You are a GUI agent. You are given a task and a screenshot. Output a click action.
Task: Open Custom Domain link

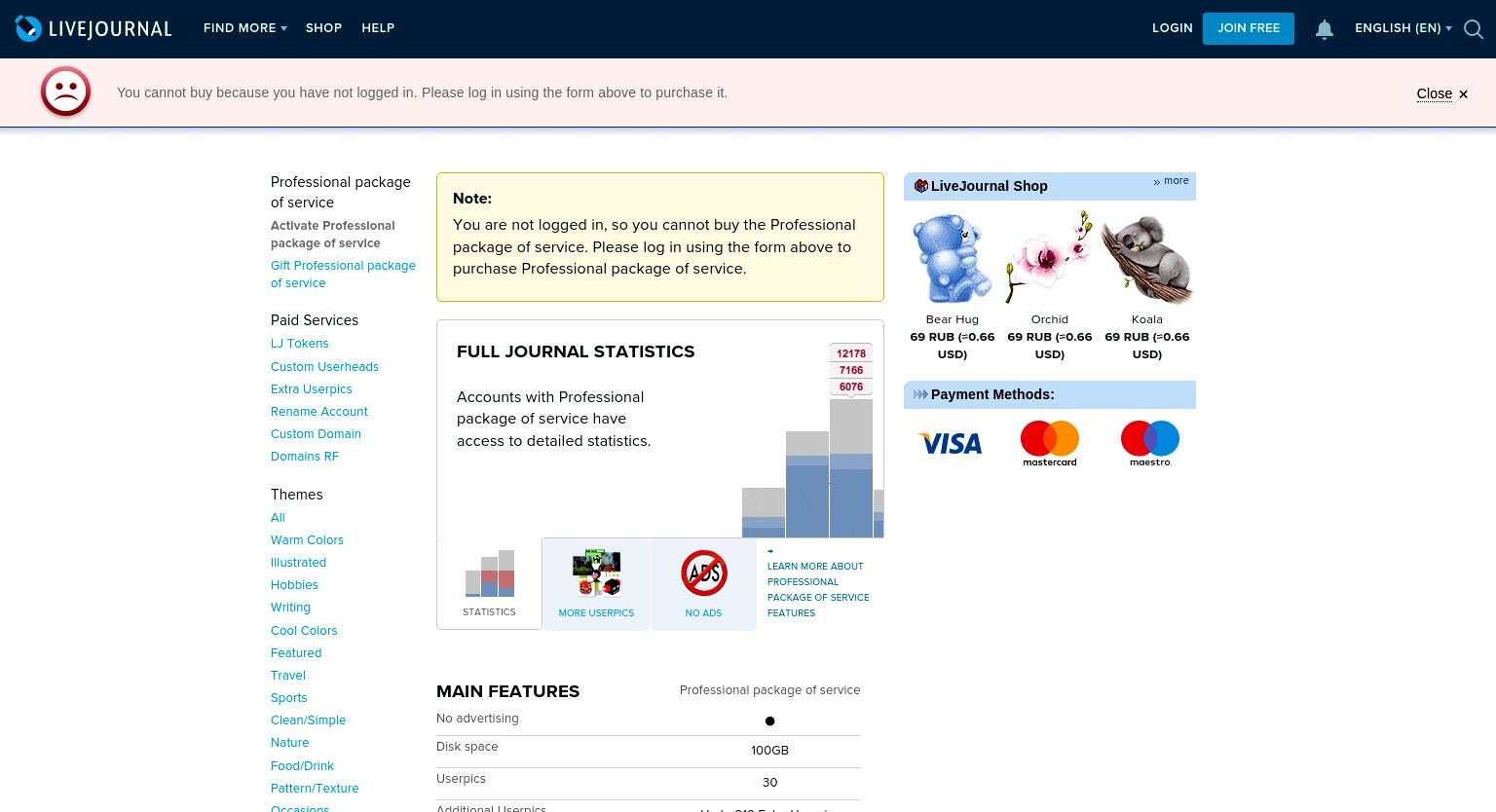coord(316,434)
